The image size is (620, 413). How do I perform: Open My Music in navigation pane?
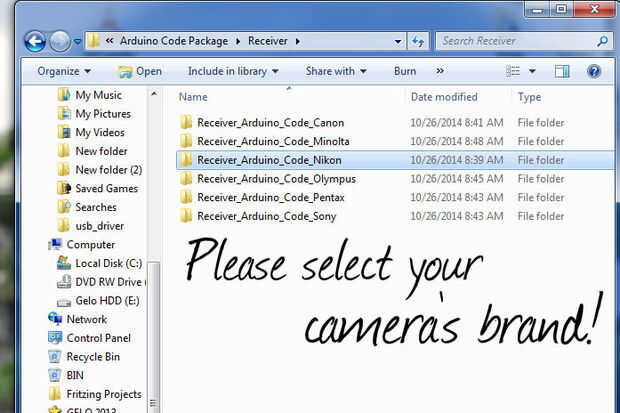click(98, 95)
